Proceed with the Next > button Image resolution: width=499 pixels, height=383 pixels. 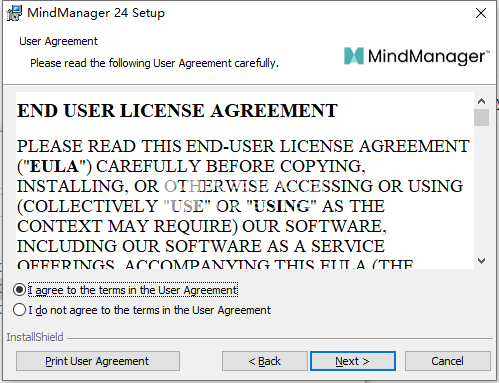(x=353, y=361)
